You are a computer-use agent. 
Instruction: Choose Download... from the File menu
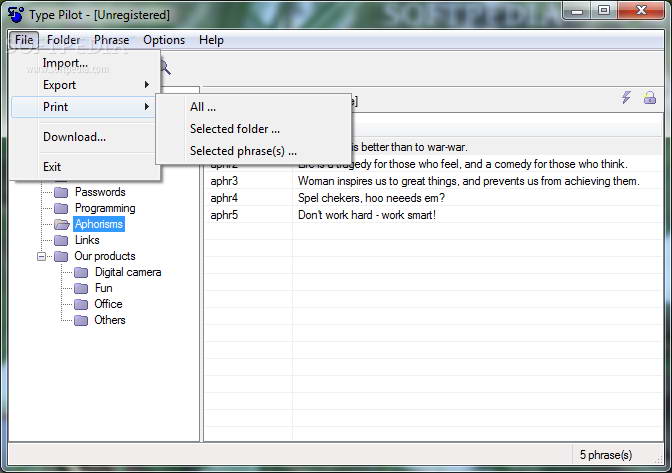pos(85,137)
